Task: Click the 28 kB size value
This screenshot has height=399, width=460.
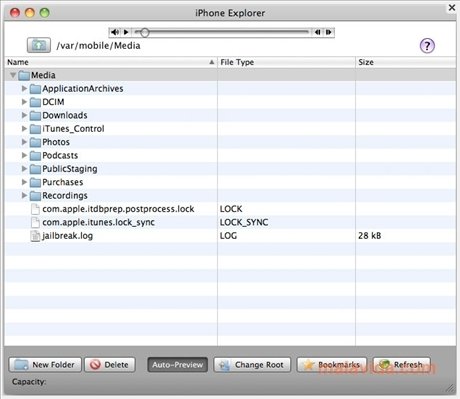Action: click(x=370, y=236)
